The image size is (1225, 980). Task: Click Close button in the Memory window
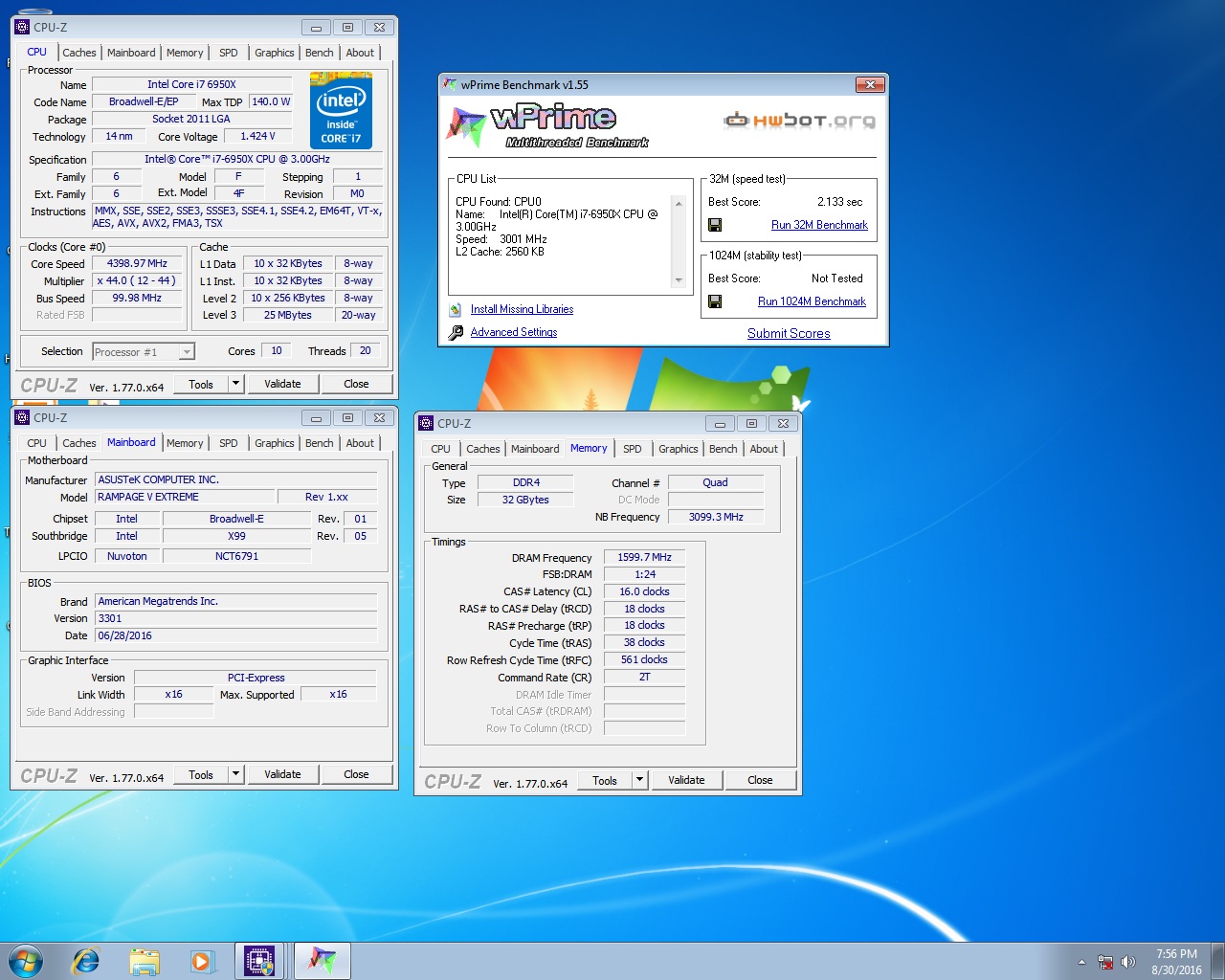tap(760, 780)
